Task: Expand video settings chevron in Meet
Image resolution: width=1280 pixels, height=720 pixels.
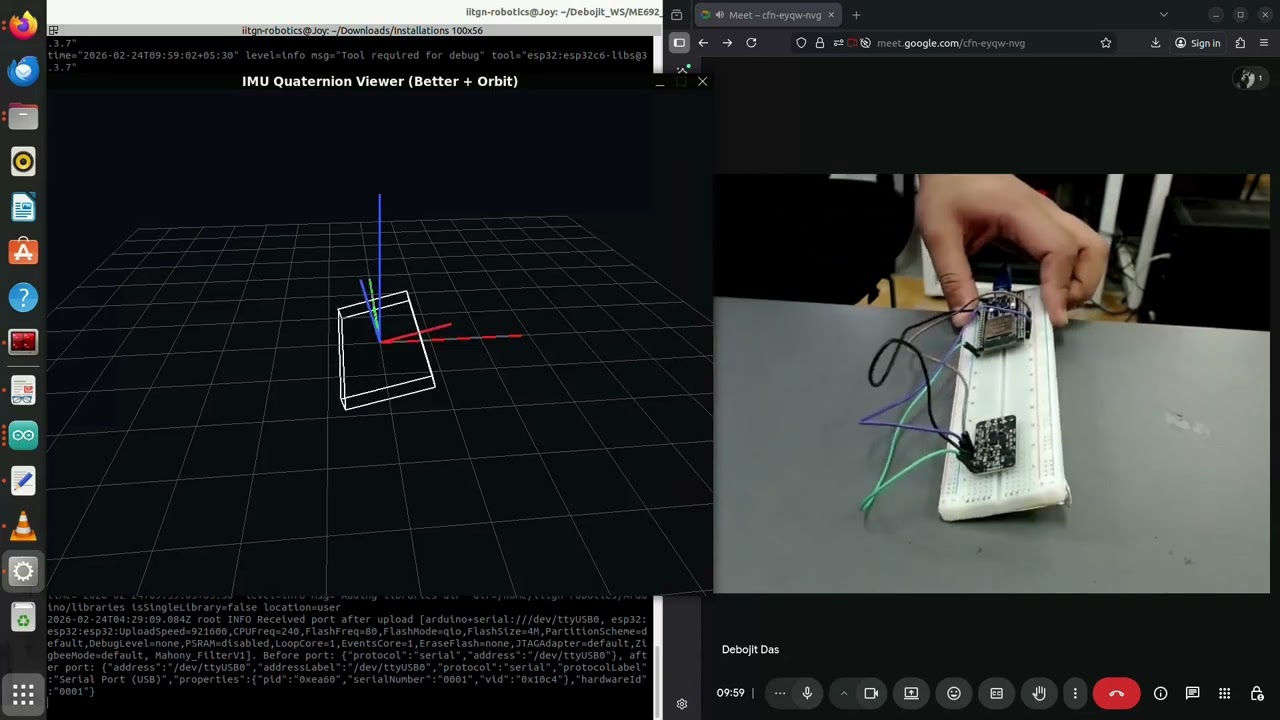Action: [x=844, y=693]
